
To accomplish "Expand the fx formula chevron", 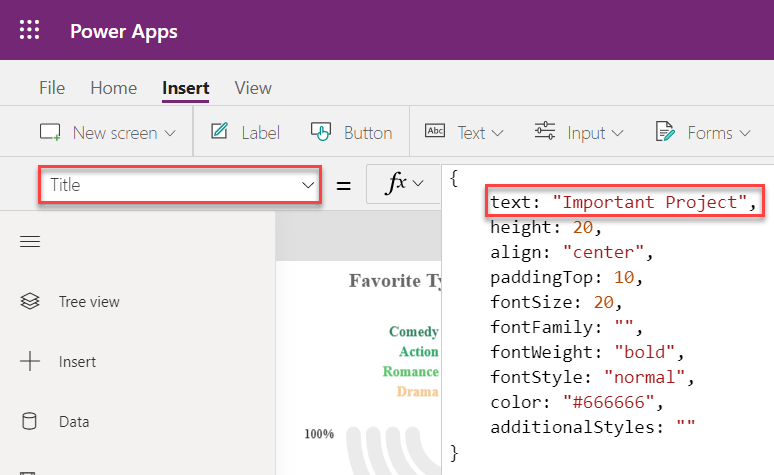I will (419, 184).
